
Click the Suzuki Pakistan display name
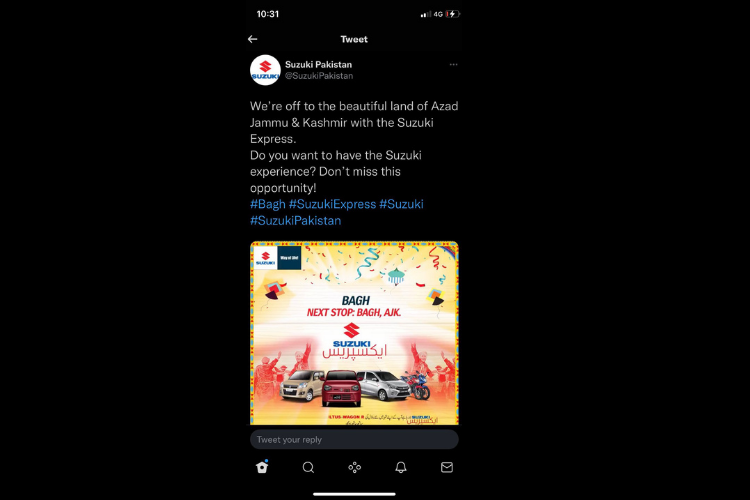click(319, 65)
